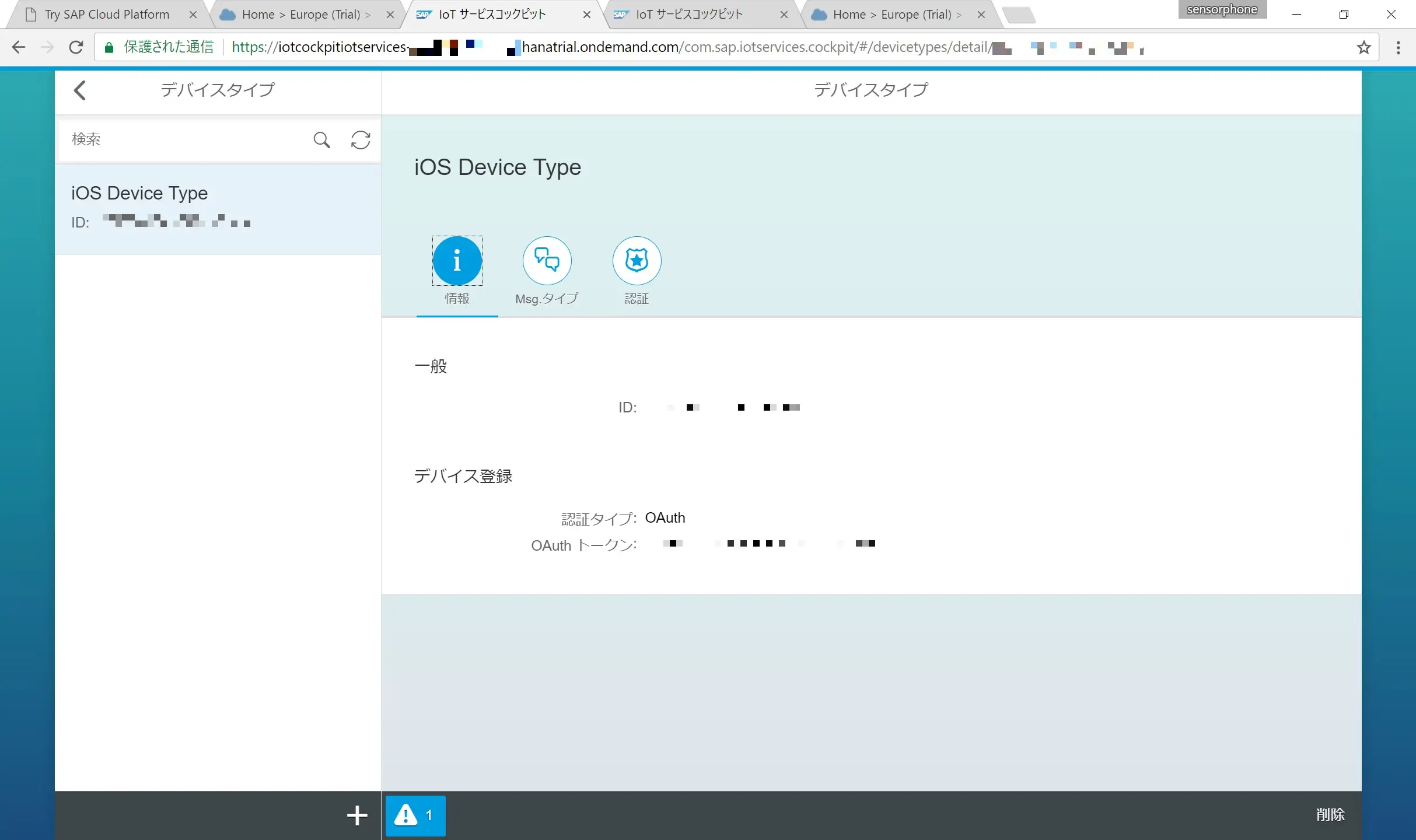This screenshot has width=1416, height=840.
Task: Focus the 検索 search input field
Action: point(187,140)
